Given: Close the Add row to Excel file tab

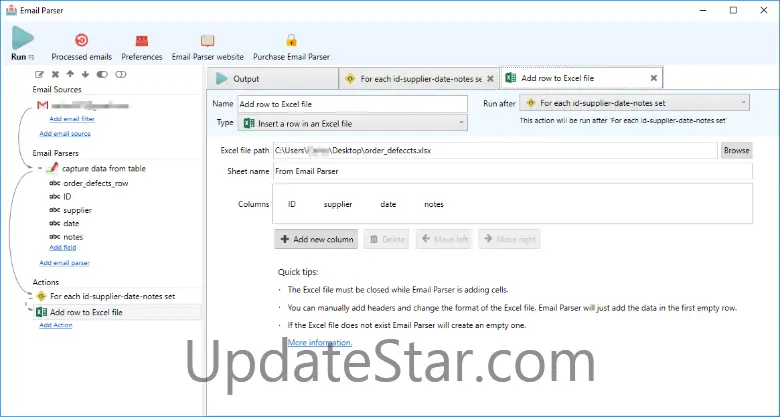Looking at the screenshot, I should pos(654,78).
